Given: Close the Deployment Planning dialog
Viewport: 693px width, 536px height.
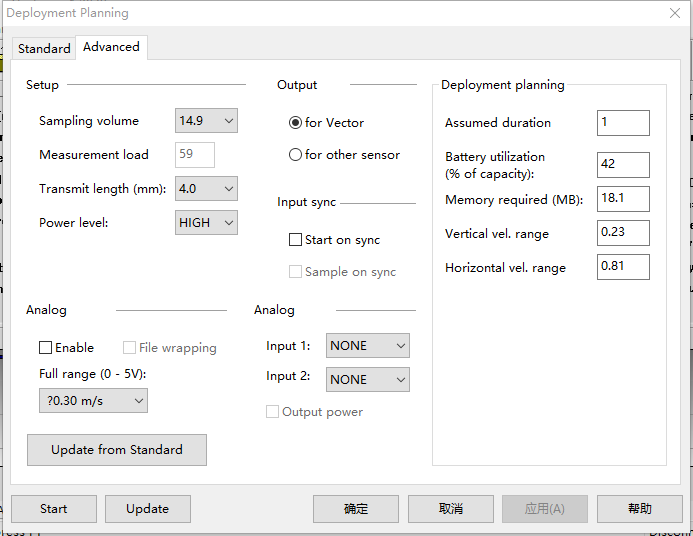Looking at the screenshot, I should tap(674, 14).
